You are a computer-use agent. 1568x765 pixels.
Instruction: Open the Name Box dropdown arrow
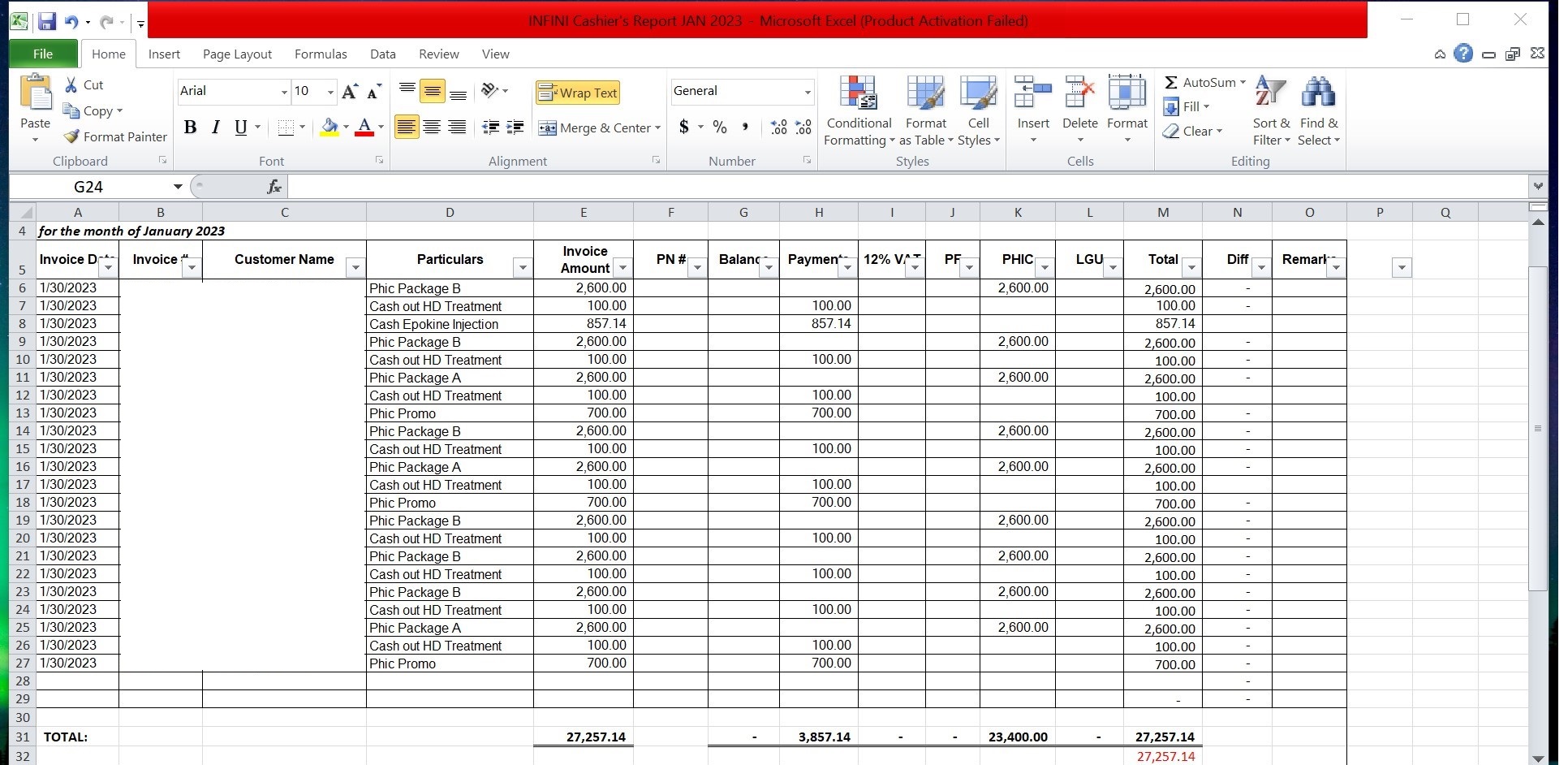(x=178, y=187)
